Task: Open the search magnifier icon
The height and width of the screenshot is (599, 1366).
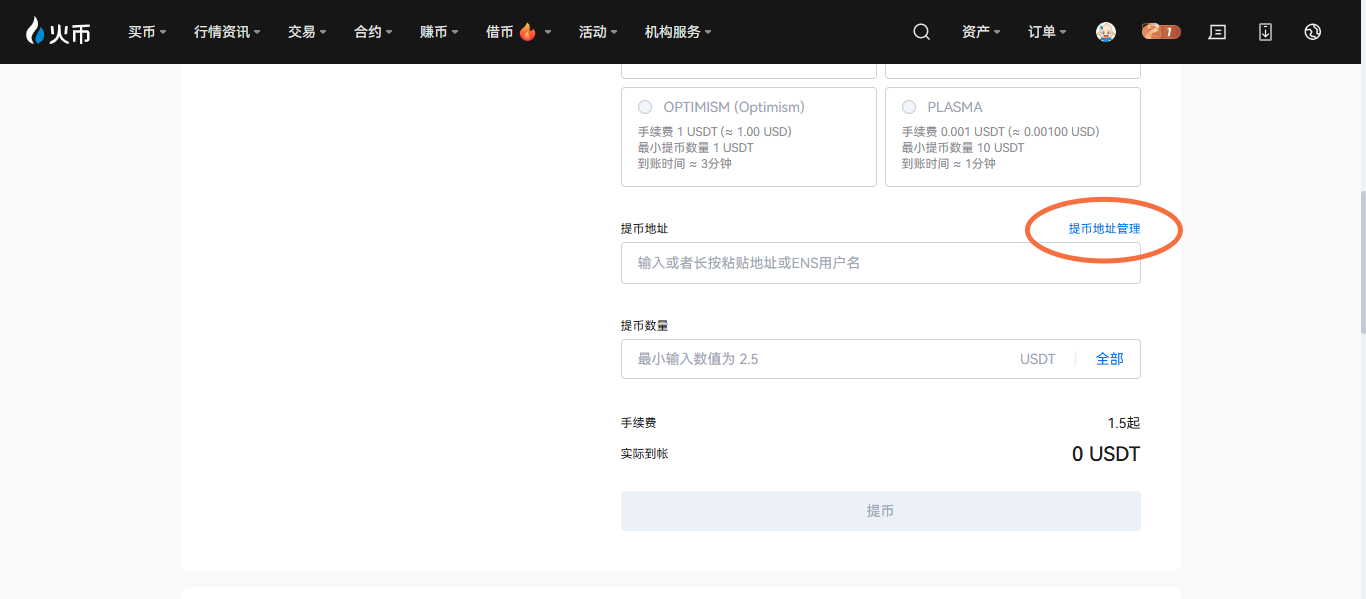Action: point(921,32)
